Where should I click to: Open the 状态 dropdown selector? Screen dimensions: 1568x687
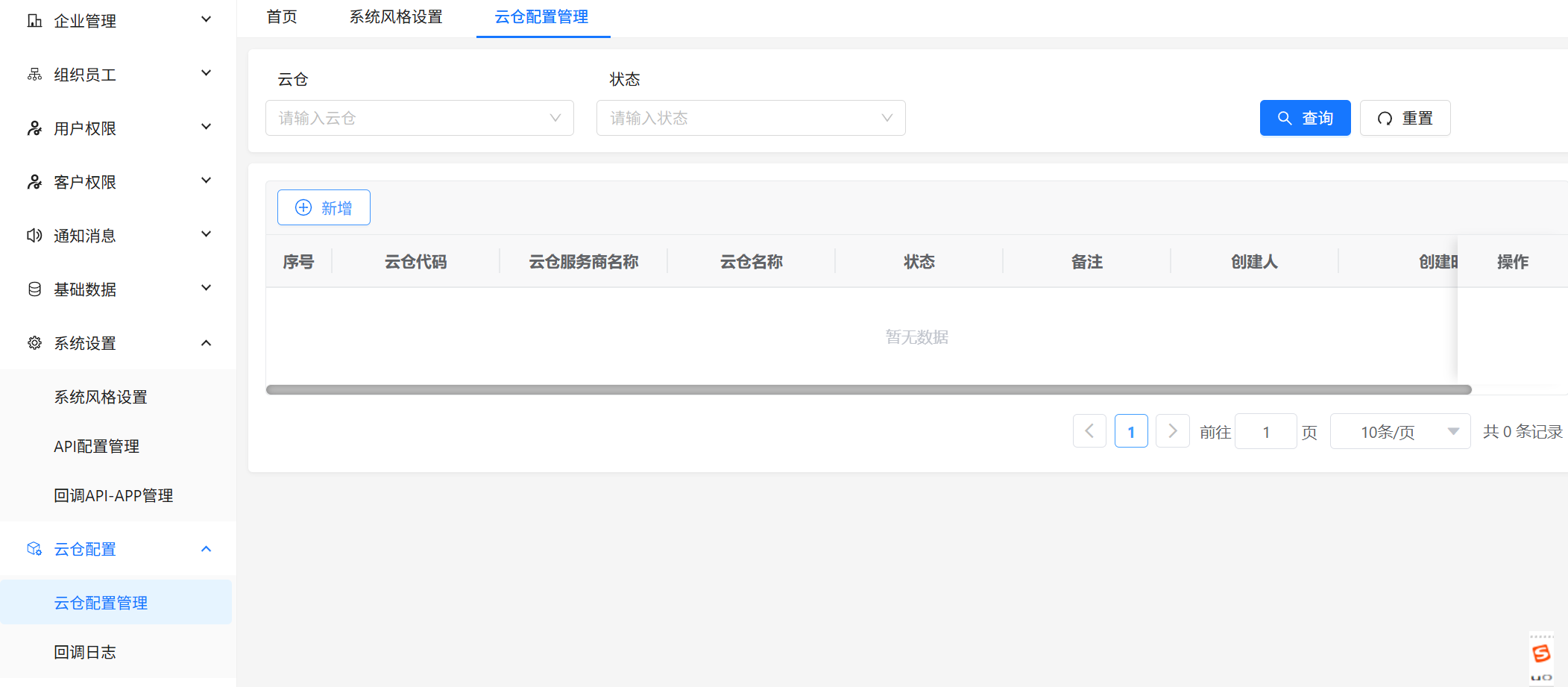click(x=750, y=118)
